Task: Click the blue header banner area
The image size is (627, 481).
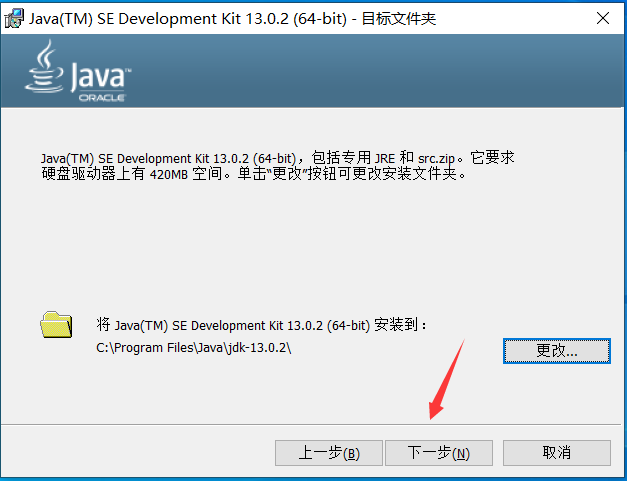Action: 312,71
